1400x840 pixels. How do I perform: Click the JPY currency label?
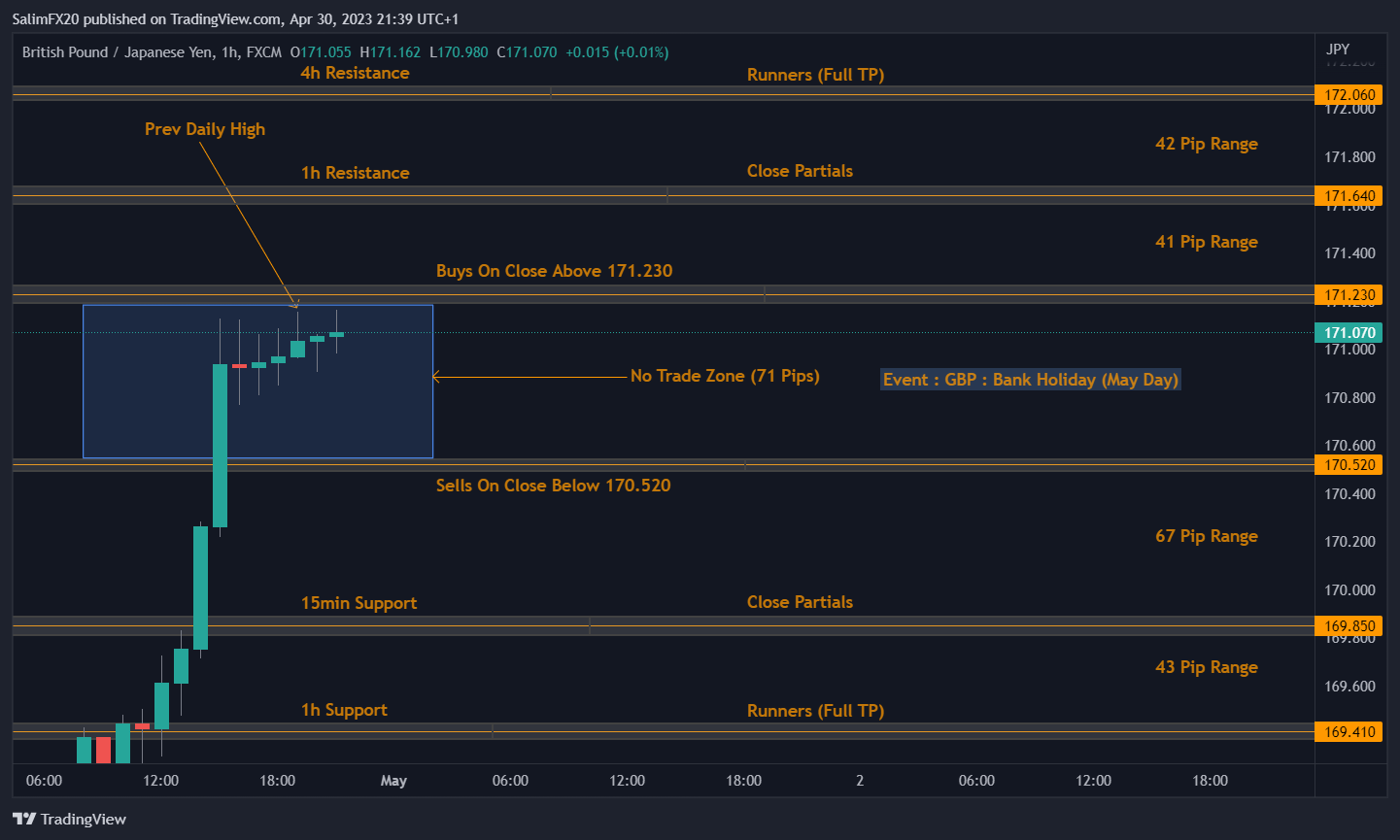click(x=1337, y=50)
